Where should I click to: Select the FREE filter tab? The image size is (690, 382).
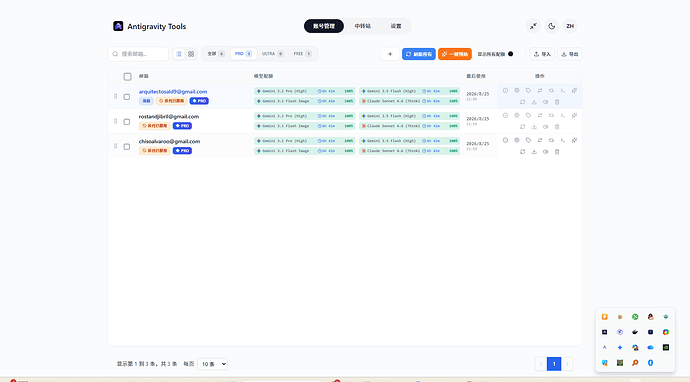[x=302, y=54]
